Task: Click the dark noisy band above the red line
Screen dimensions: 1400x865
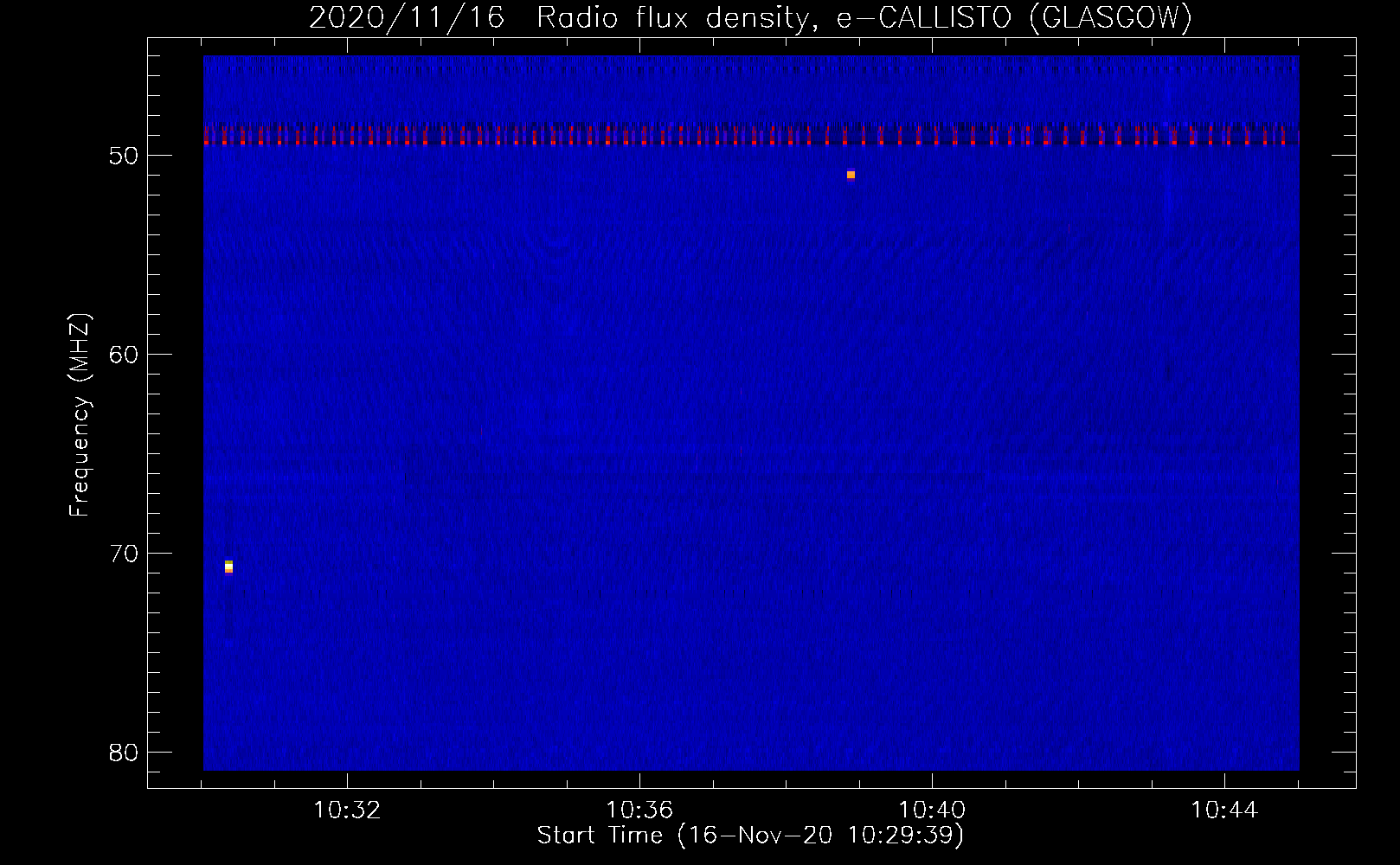Action: pos(751,71)
